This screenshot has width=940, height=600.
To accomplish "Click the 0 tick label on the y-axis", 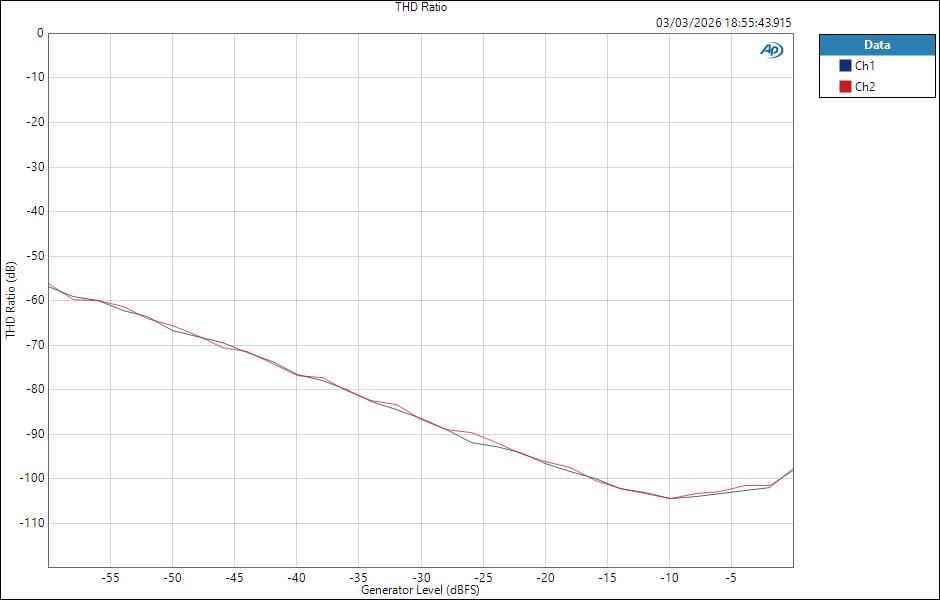I will click(40, 33).
